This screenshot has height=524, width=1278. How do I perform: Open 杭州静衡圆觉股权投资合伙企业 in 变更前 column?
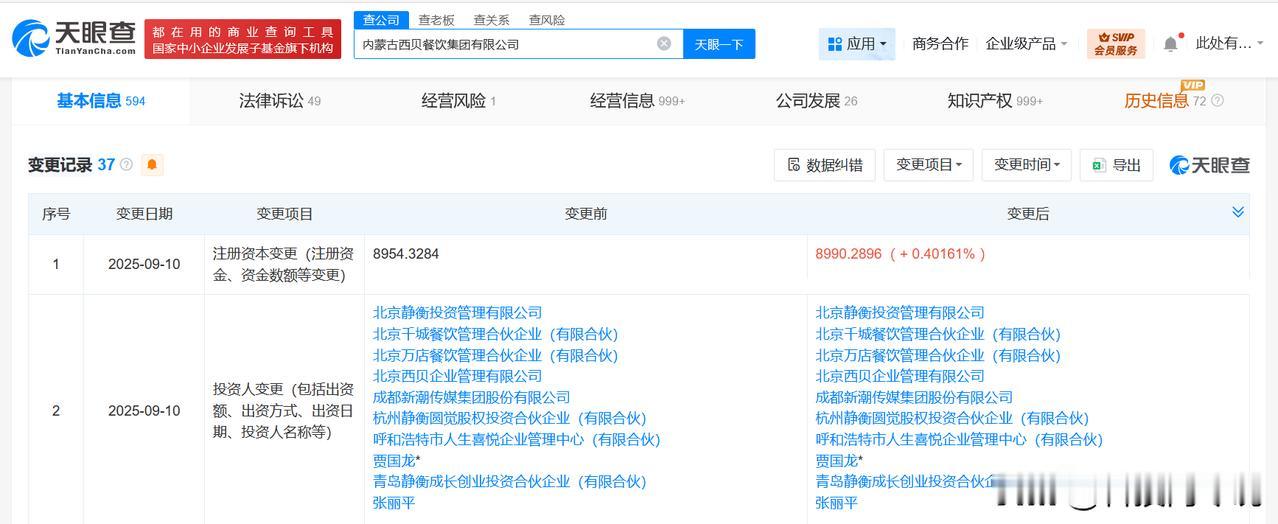(x=509, y=418)
